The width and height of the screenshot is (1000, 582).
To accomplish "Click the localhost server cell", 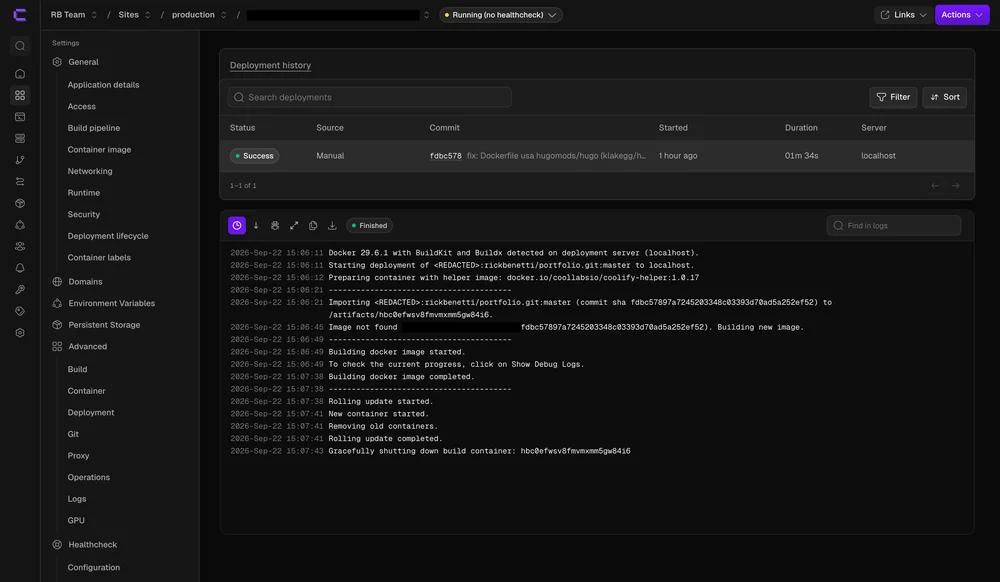I will coord(878,156).
